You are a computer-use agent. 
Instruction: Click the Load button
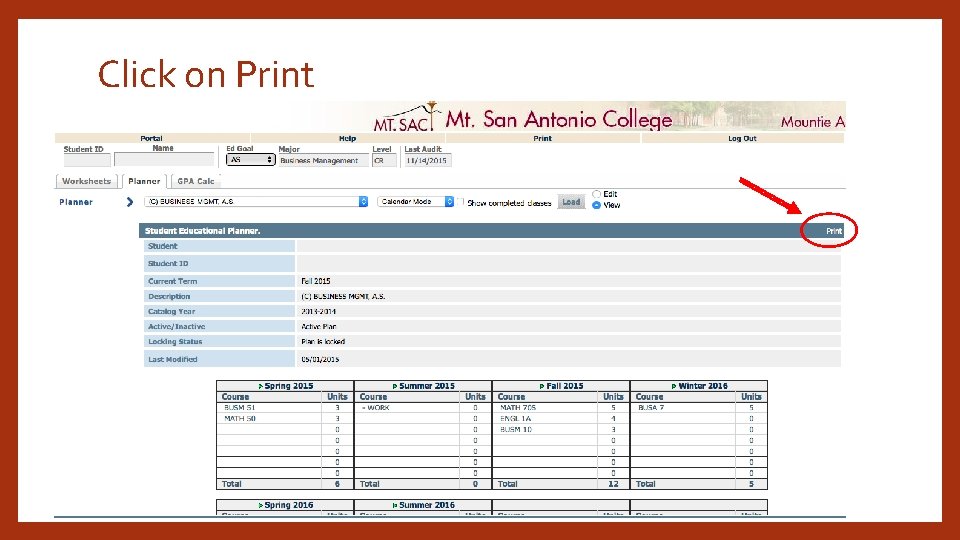pos(571,202)
